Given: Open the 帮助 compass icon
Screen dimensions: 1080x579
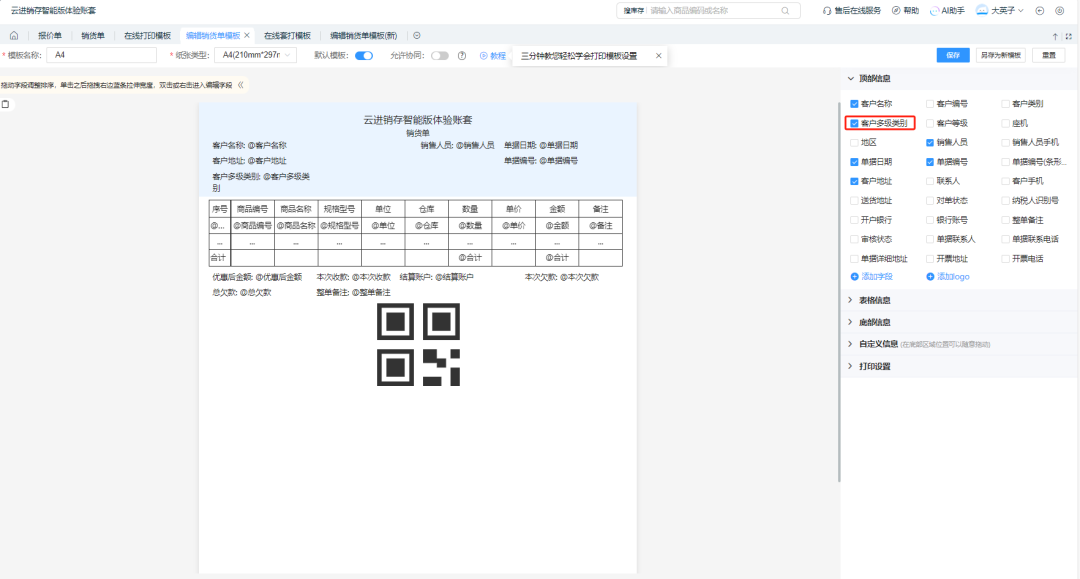Looking at the screenshot, I should 896,10.
